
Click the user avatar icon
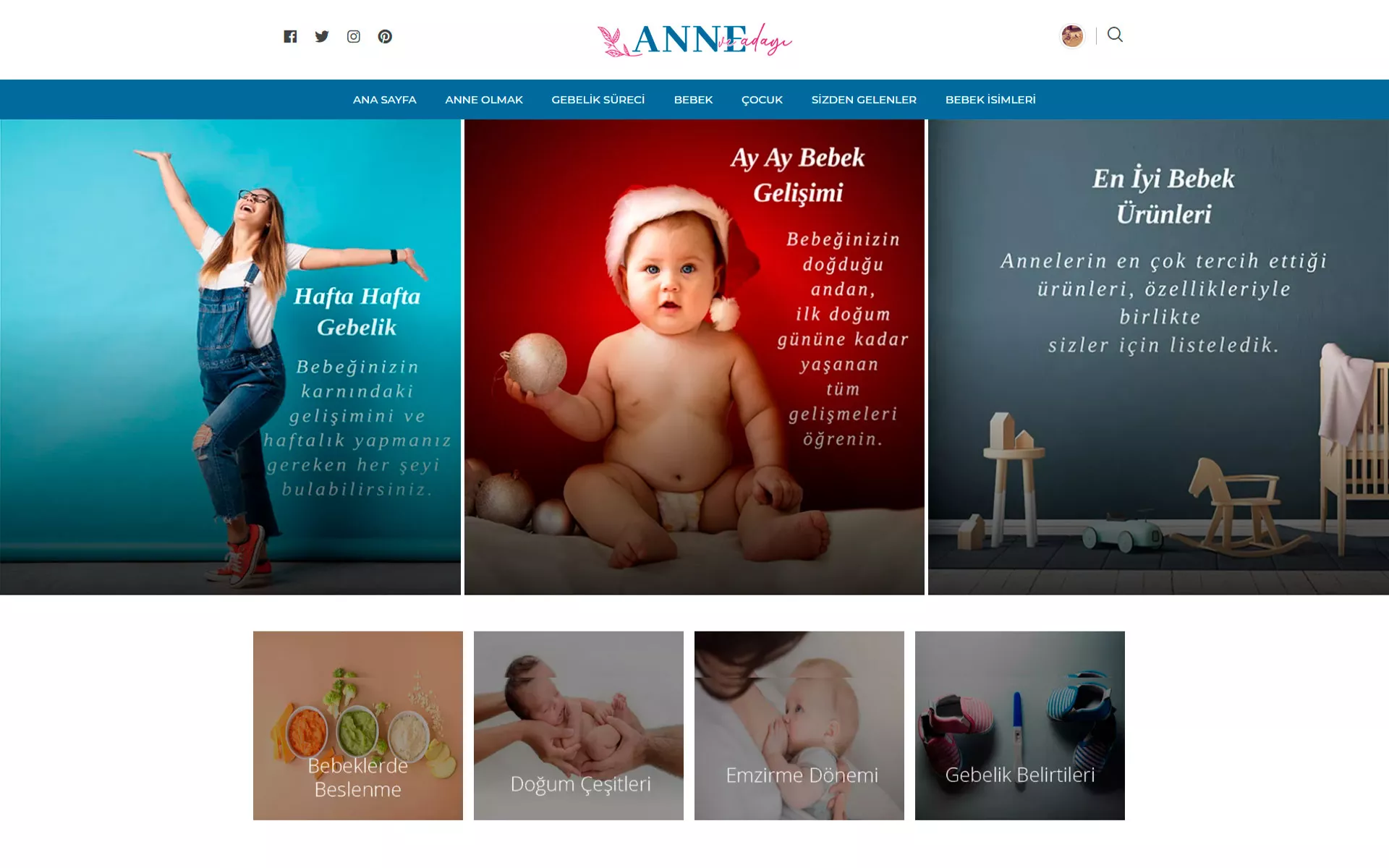tap(1072, 35)
